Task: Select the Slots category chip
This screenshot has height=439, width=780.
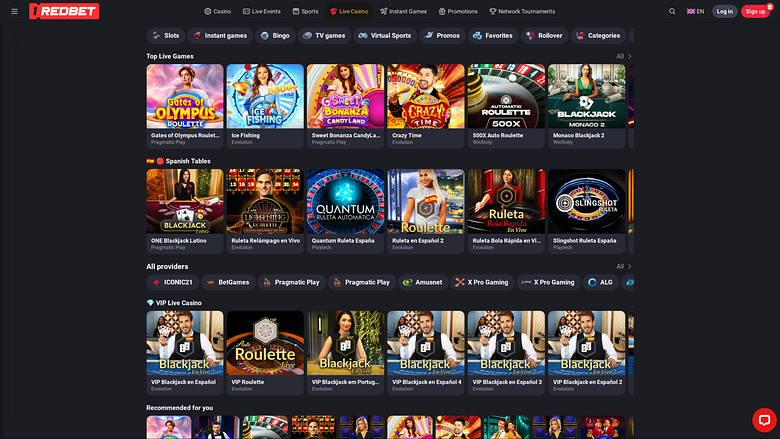Action: (166, 36)
